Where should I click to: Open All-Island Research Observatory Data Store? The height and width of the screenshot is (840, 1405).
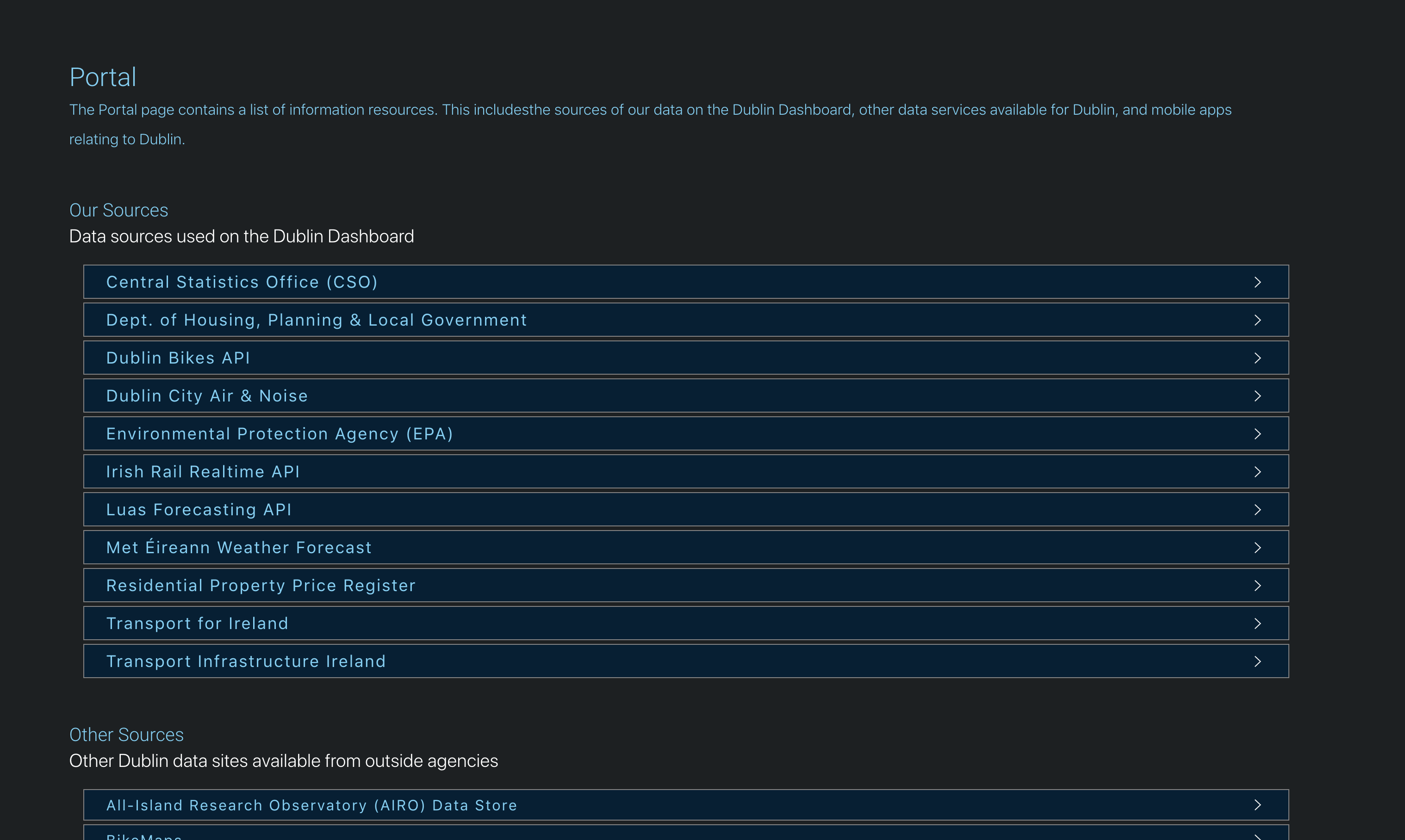[x=311, y=805]
